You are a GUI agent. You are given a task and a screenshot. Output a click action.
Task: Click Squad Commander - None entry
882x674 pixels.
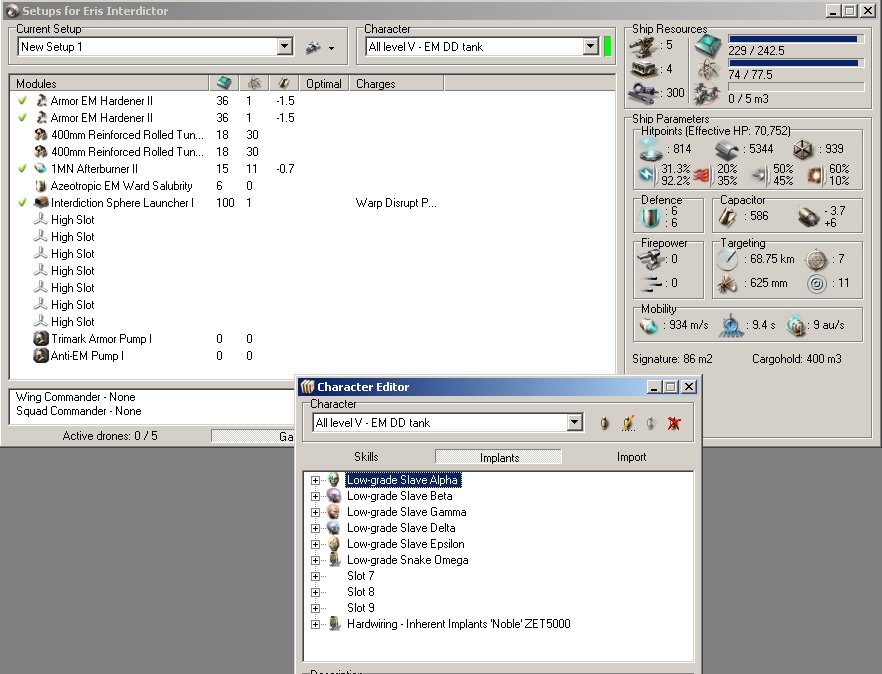pyautogui.click(x=78, y=411)
